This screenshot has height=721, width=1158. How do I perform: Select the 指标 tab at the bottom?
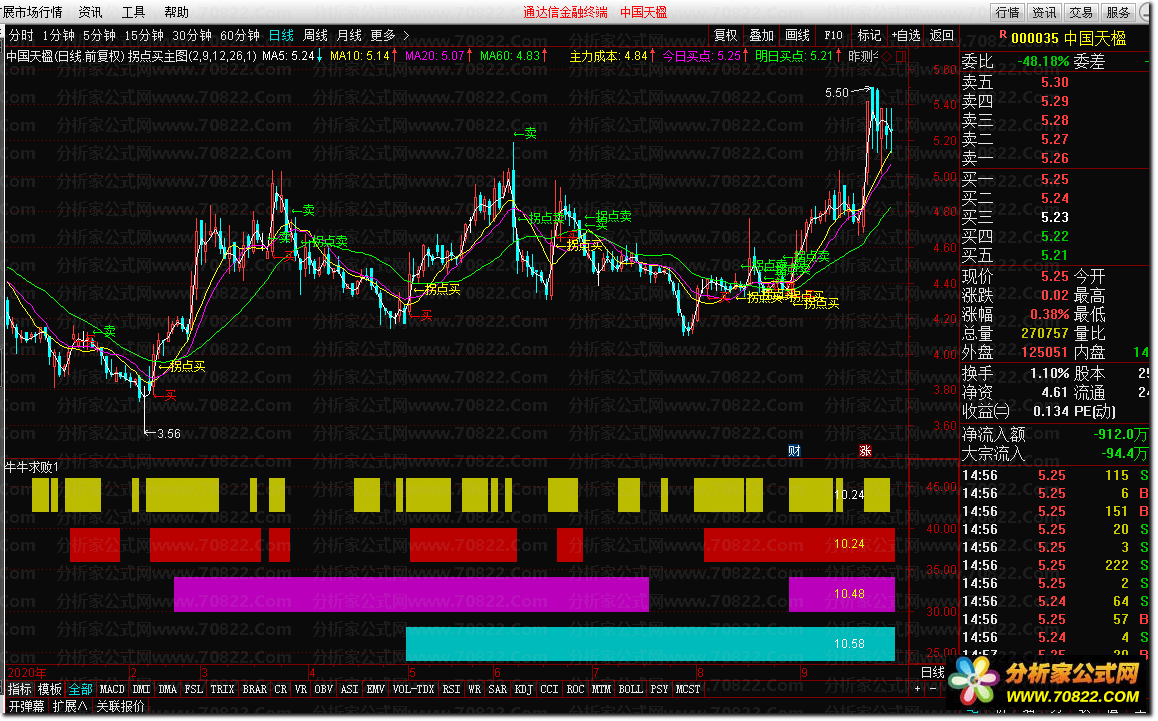[x=19, y=689]
